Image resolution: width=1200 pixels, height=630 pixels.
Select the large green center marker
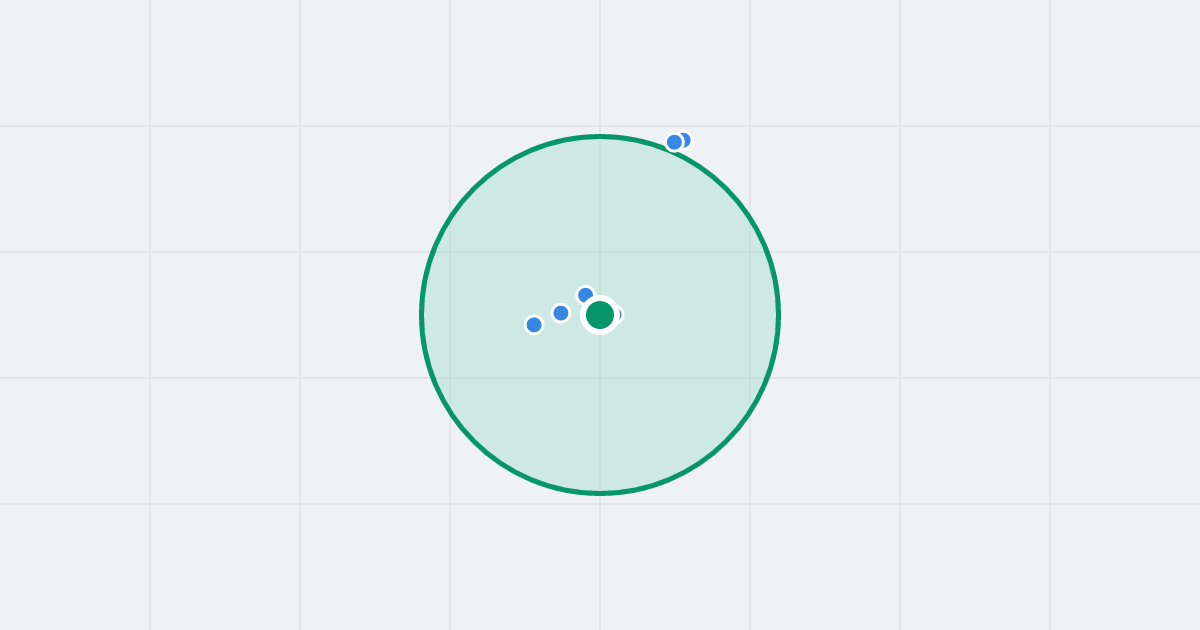(600, 315)
